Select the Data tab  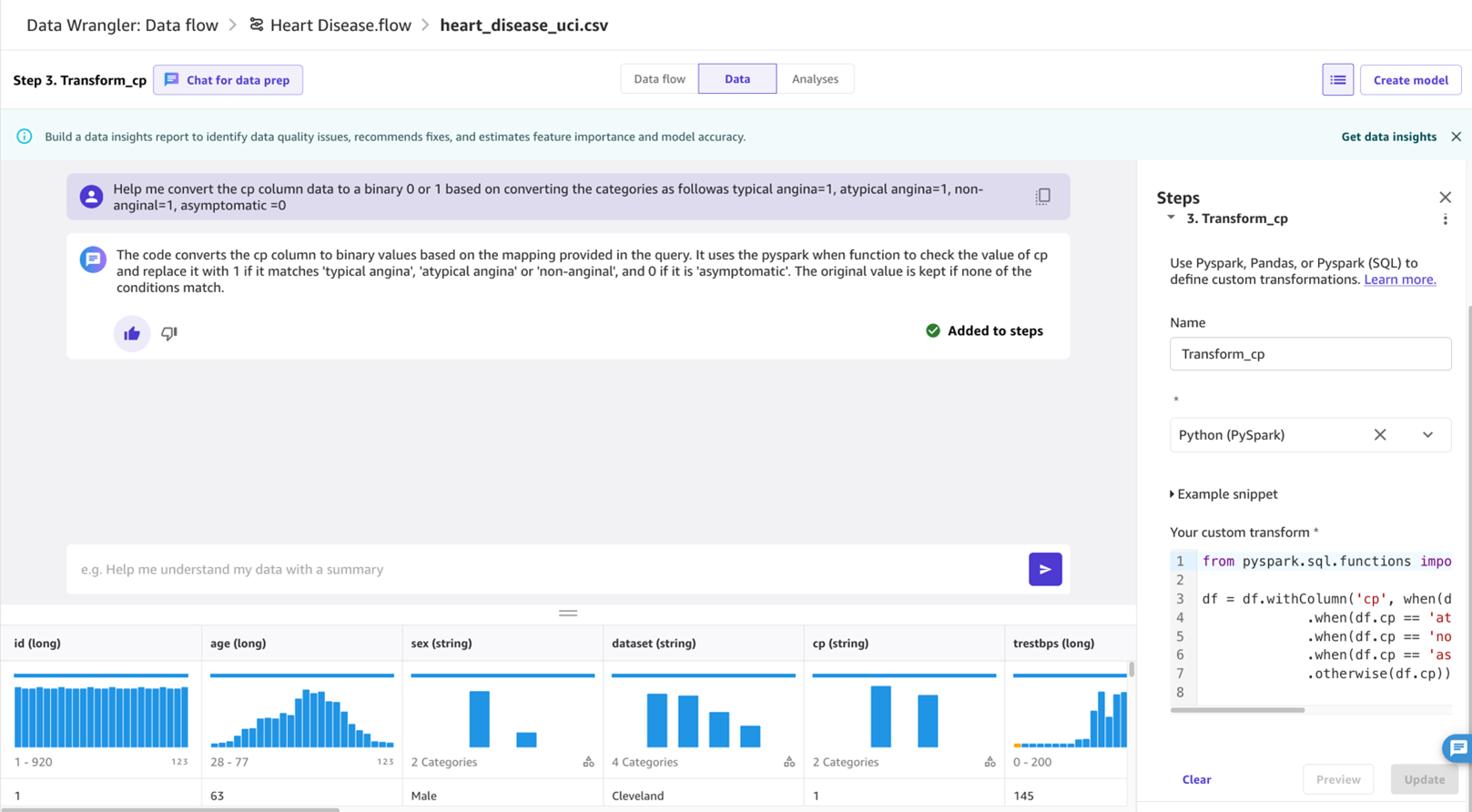coord(737,79)
